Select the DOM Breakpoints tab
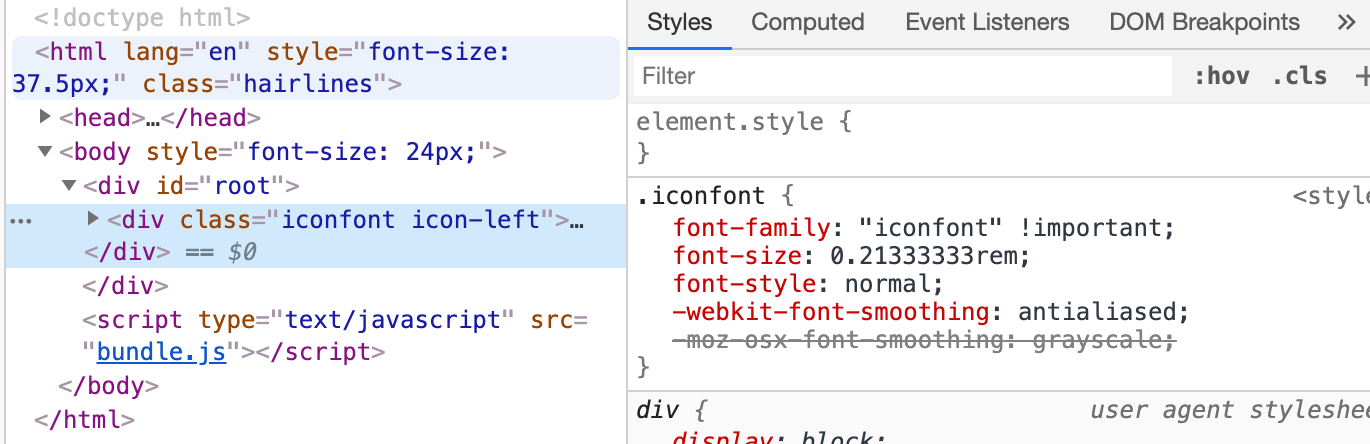The width and height of the screenshot is (1370, 444). point(1204,22)
